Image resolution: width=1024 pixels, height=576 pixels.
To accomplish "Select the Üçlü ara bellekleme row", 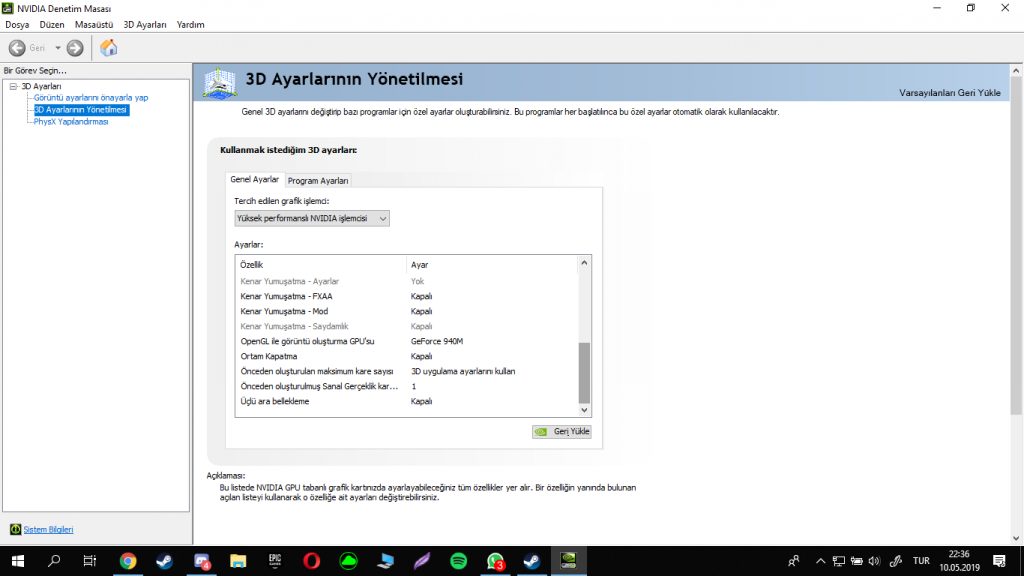I will click(x=406, y=402).
